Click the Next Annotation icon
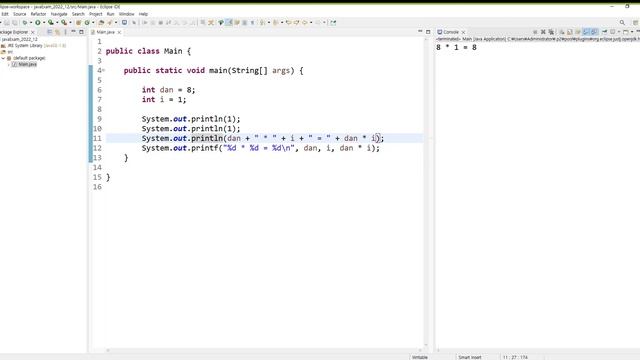The height and width of the screenshot is (360, 640). [262, 22]
